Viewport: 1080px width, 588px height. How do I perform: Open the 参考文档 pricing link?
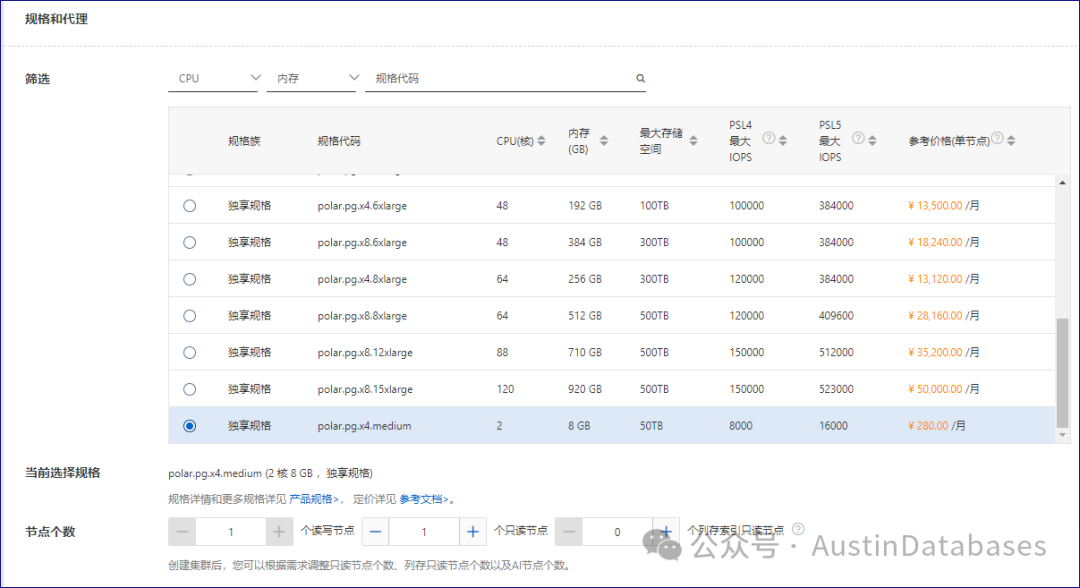424,499
